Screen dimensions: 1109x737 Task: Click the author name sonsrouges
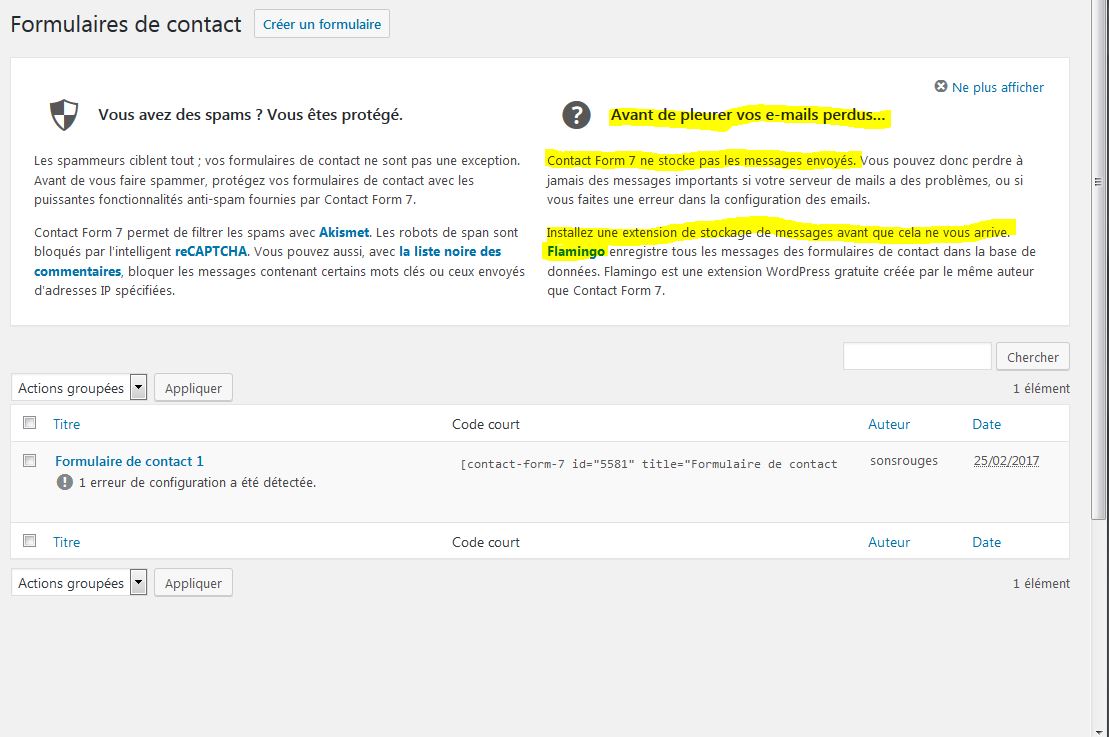tap(904, 460)
